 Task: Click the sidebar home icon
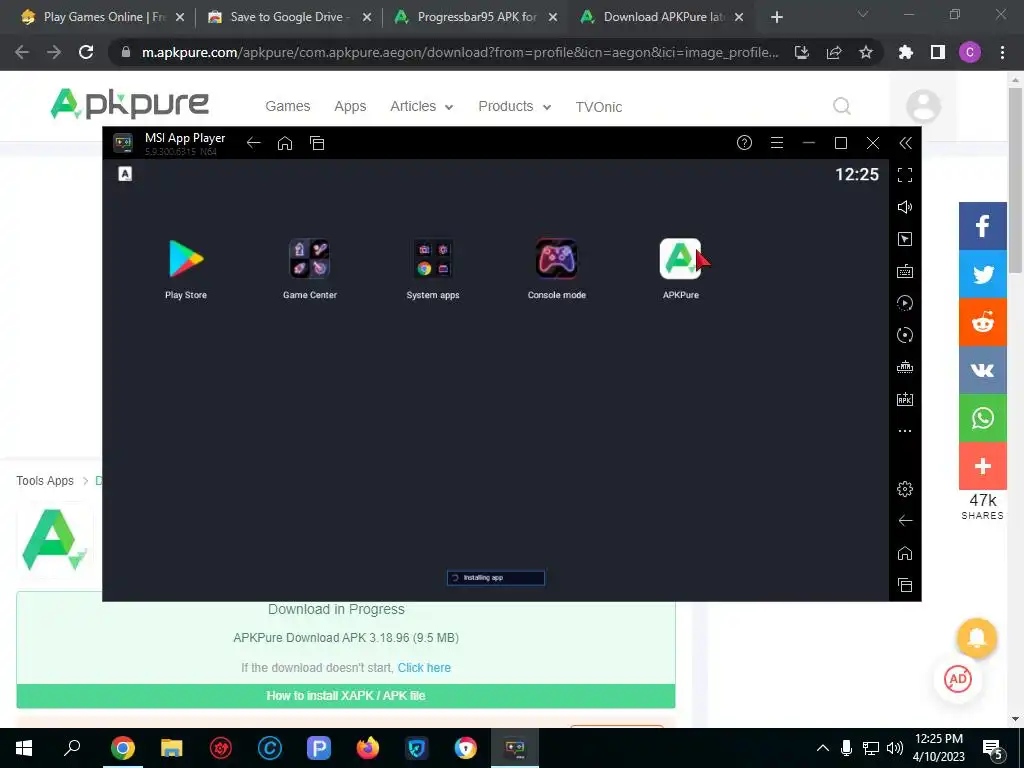click(x=905, y=553)
